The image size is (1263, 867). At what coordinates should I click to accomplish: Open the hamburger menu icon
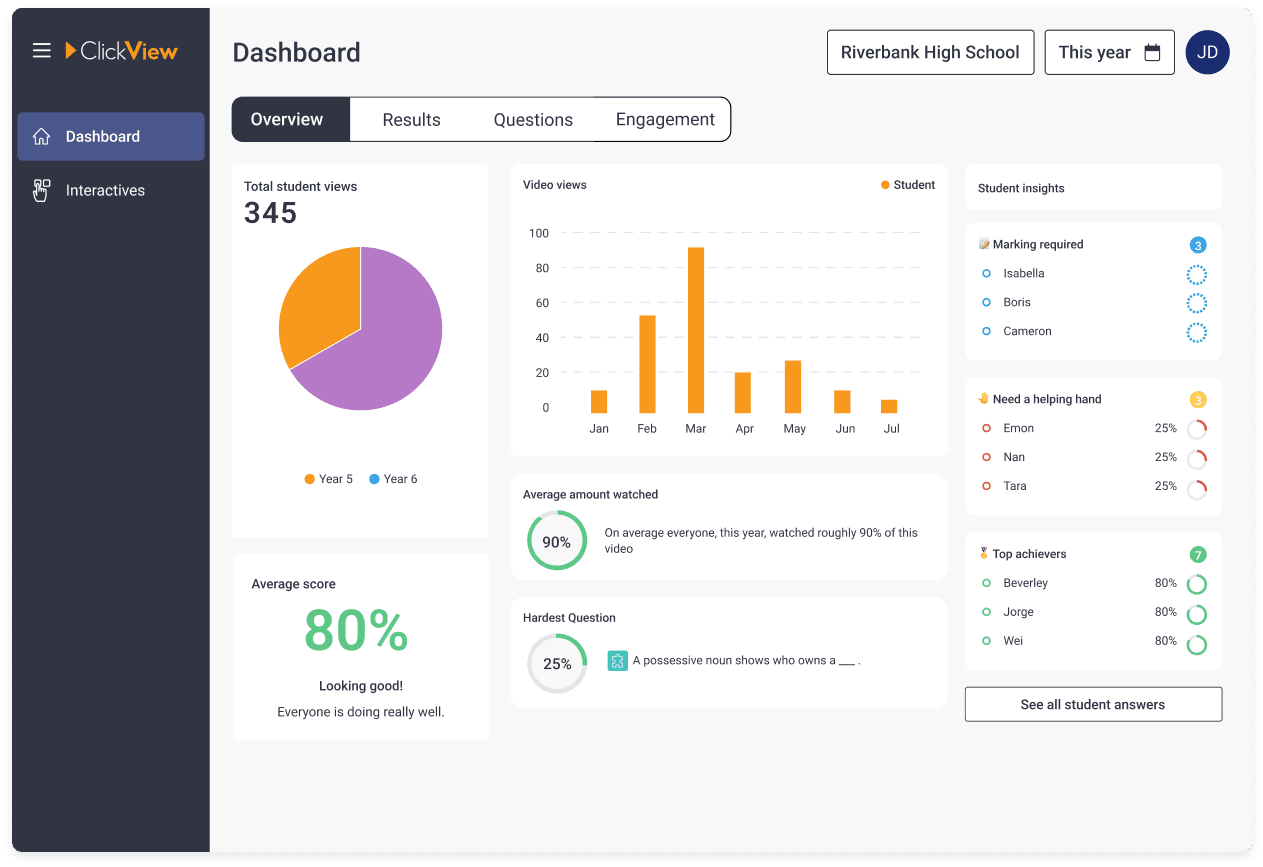pos(41,50)
